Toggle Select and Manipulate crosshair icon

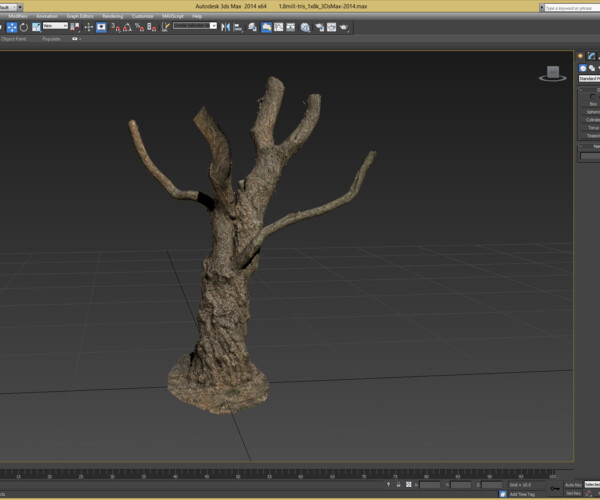89,27
